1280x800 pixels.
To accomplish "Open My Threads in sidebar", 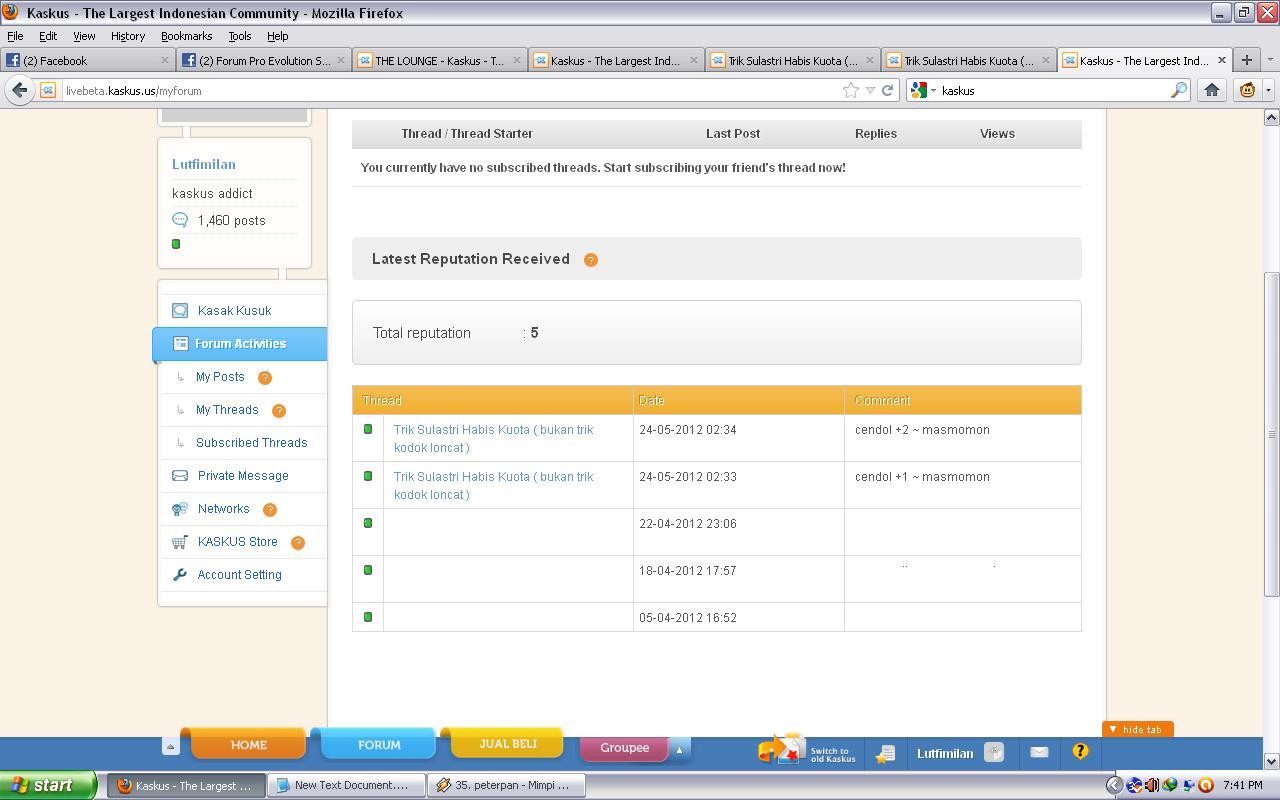I will tap(227, 410).
